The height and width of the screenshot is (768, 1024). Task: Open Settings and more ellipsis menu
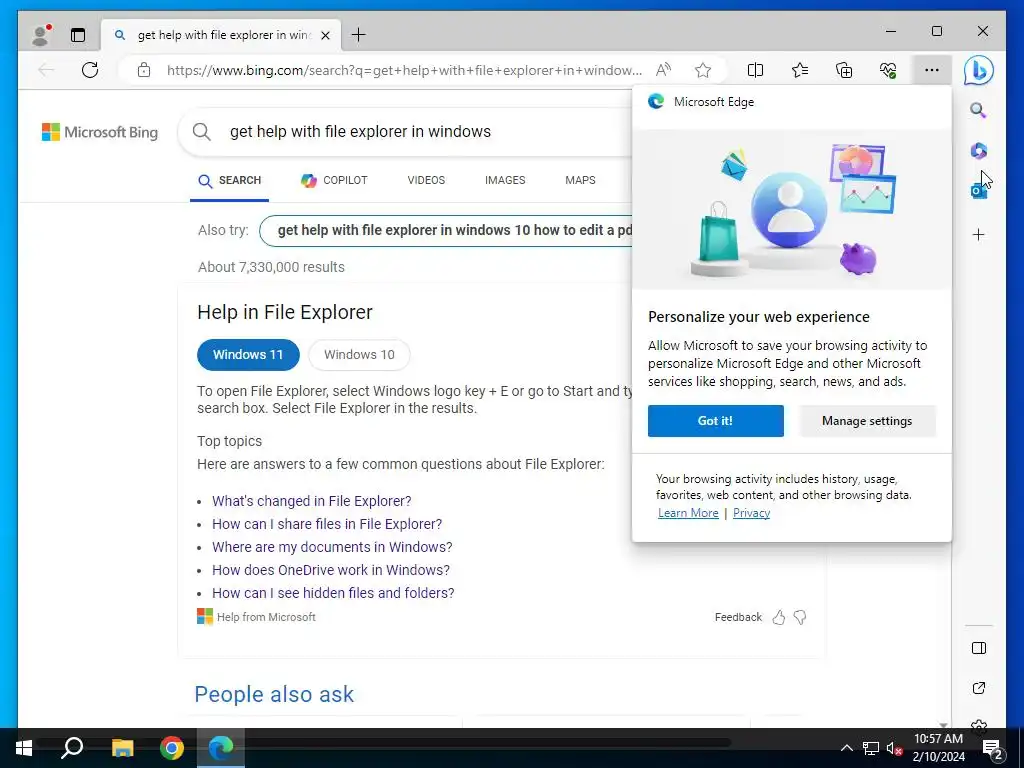click(932, 70)
